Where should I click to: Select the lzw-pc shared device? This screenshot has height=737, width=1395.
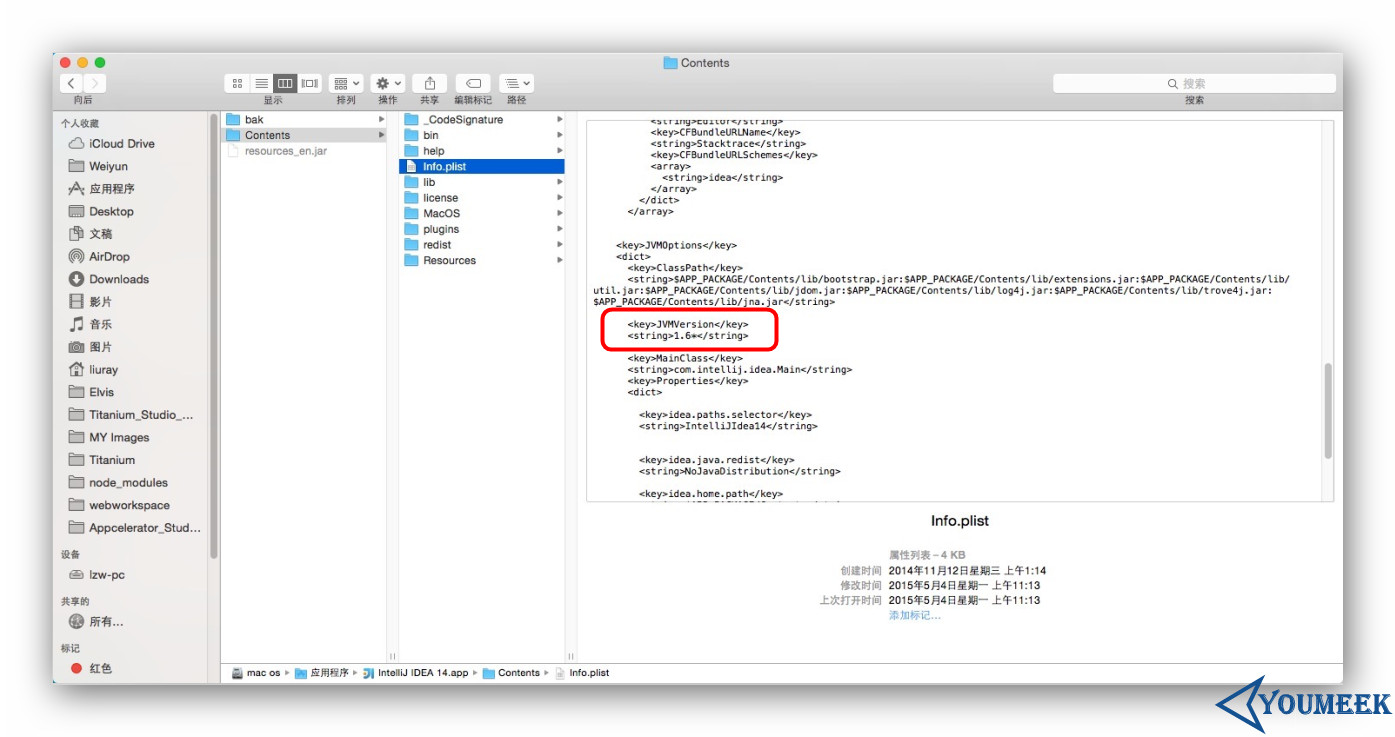point(106,574)
